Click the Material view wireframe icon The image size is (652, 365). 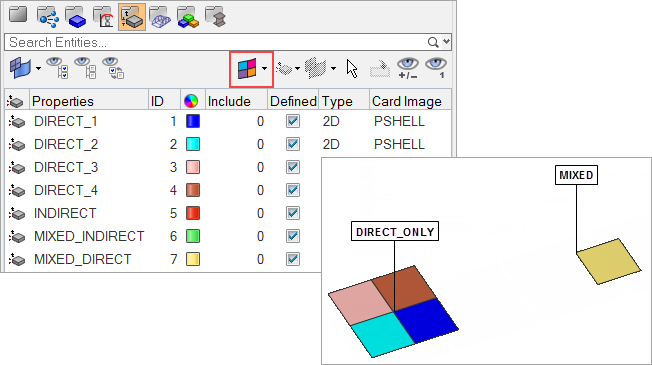(x=160, y=17)
